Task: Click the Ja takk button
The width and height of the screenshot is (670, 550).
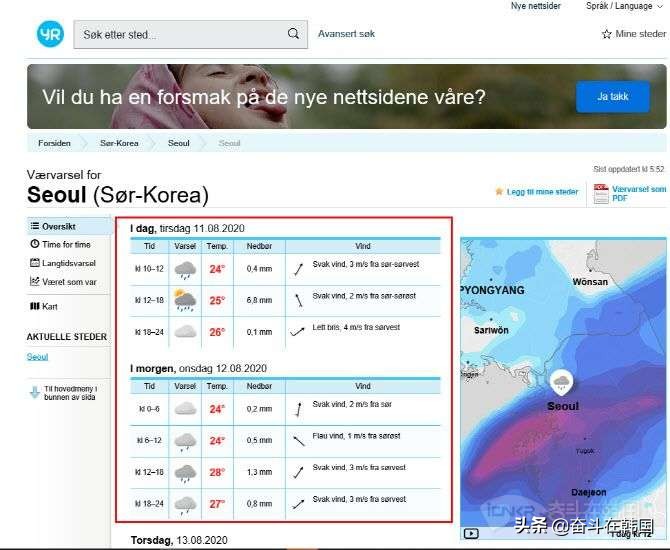Action: (x=613, y=97)
